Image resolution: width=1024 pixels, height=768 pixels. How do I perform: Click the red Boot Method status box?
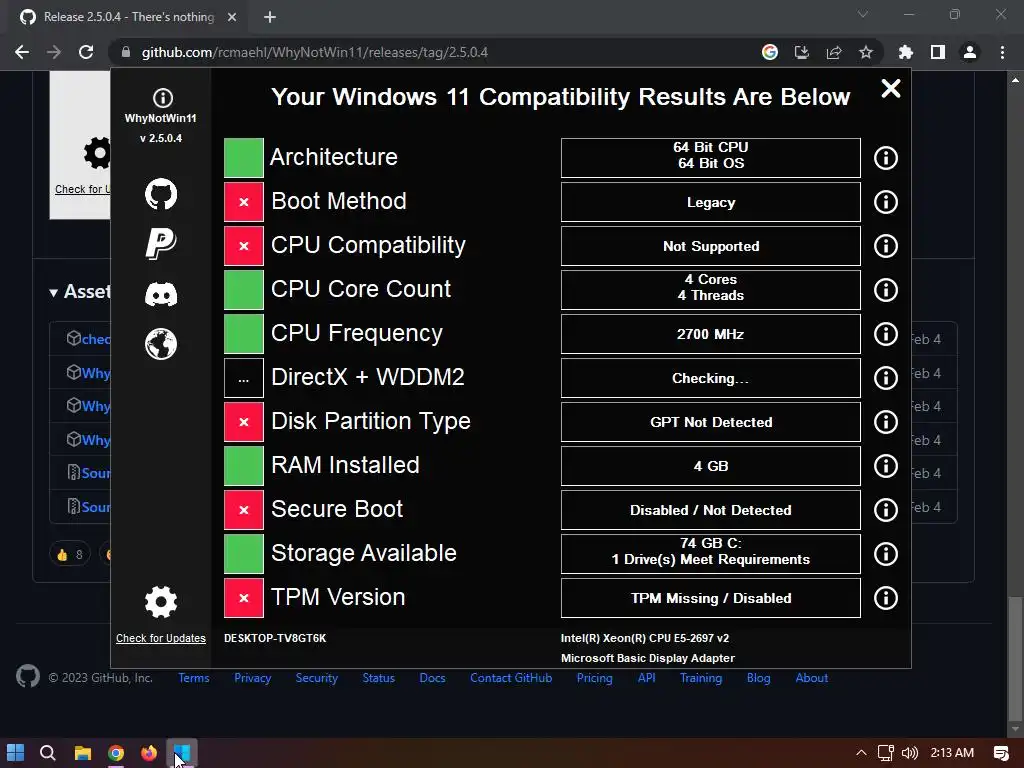(244, 202)
